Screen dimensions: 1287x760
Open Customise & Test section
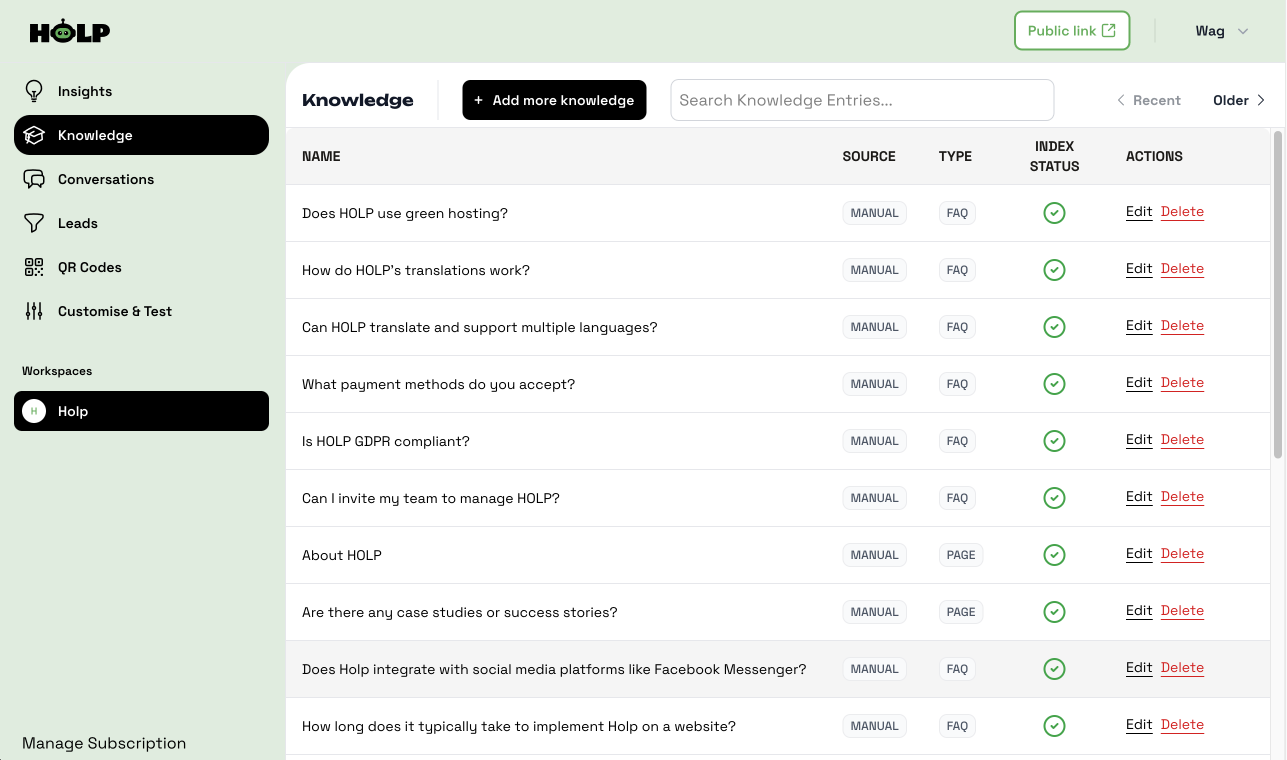(141, 311)
